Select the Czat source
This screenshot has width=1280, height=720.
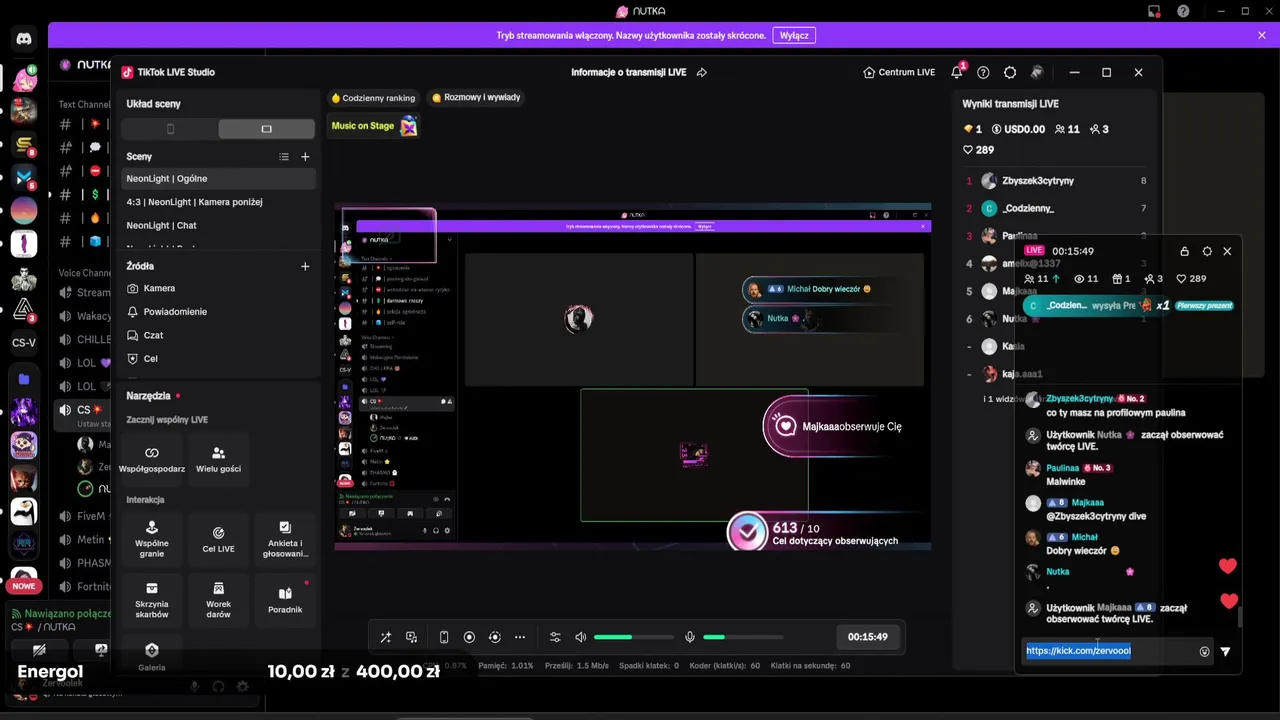point(219,335)
